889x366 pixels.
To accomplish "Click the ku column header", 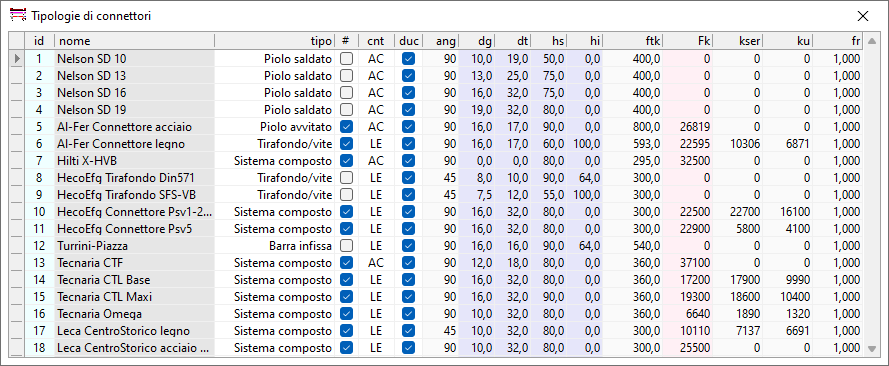I will point(788,41).
